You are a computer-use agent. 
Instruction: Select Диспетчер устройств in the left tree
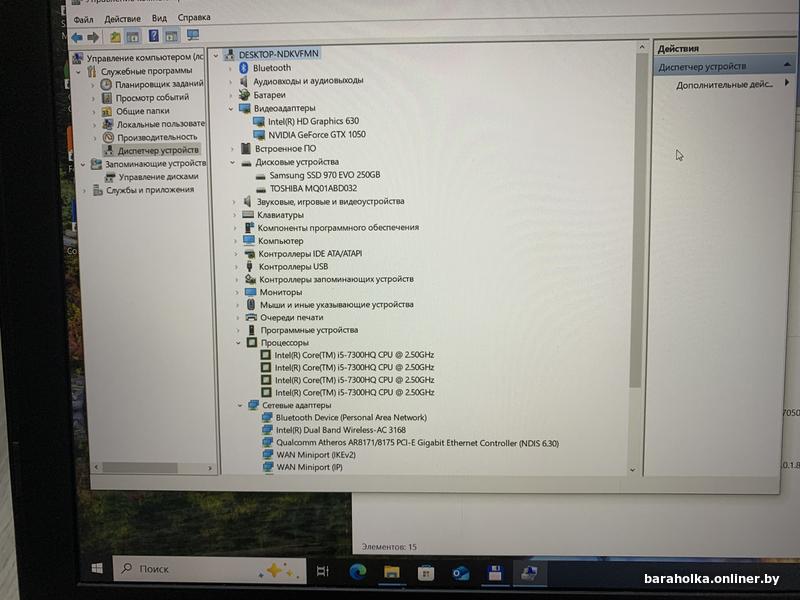point(158,151)
